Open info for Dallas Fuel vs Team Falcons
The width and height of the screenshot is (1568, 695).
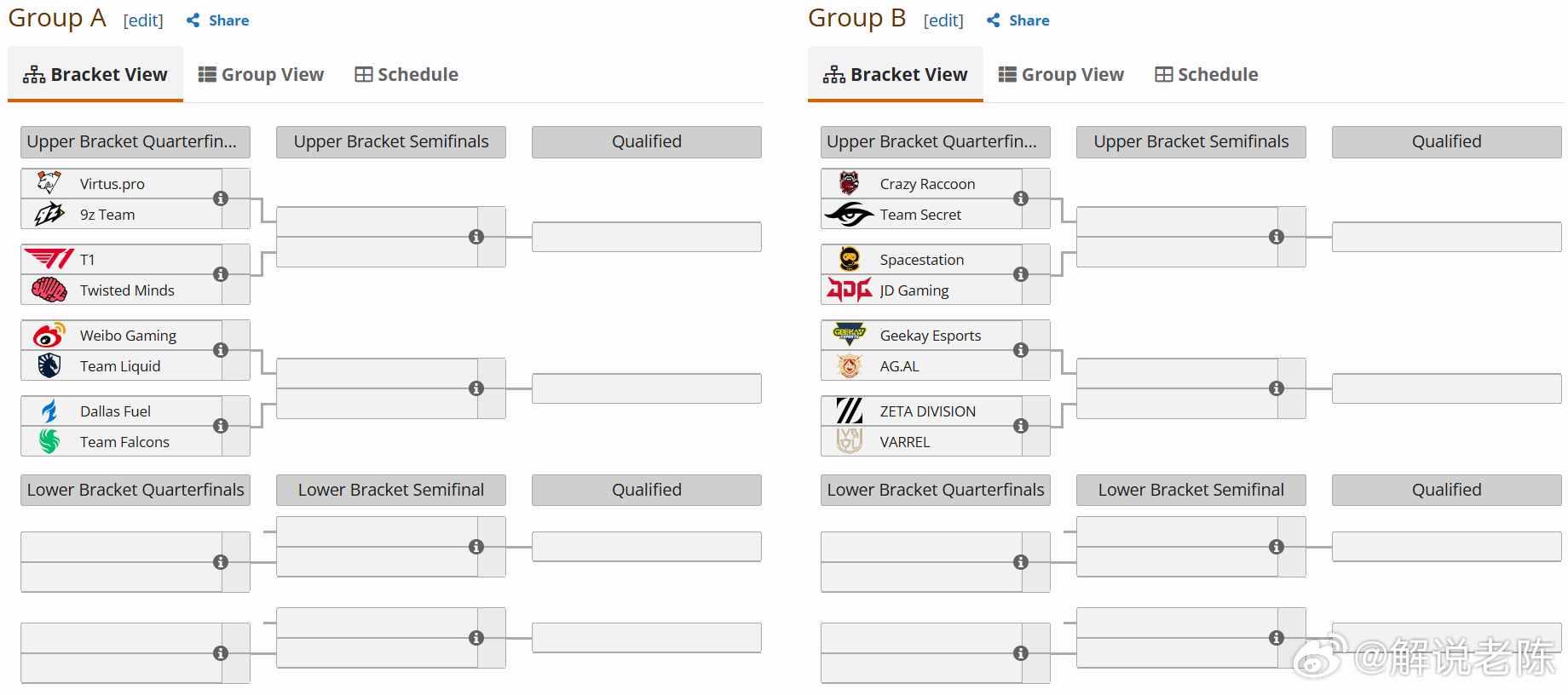click(x=221, y=426)
